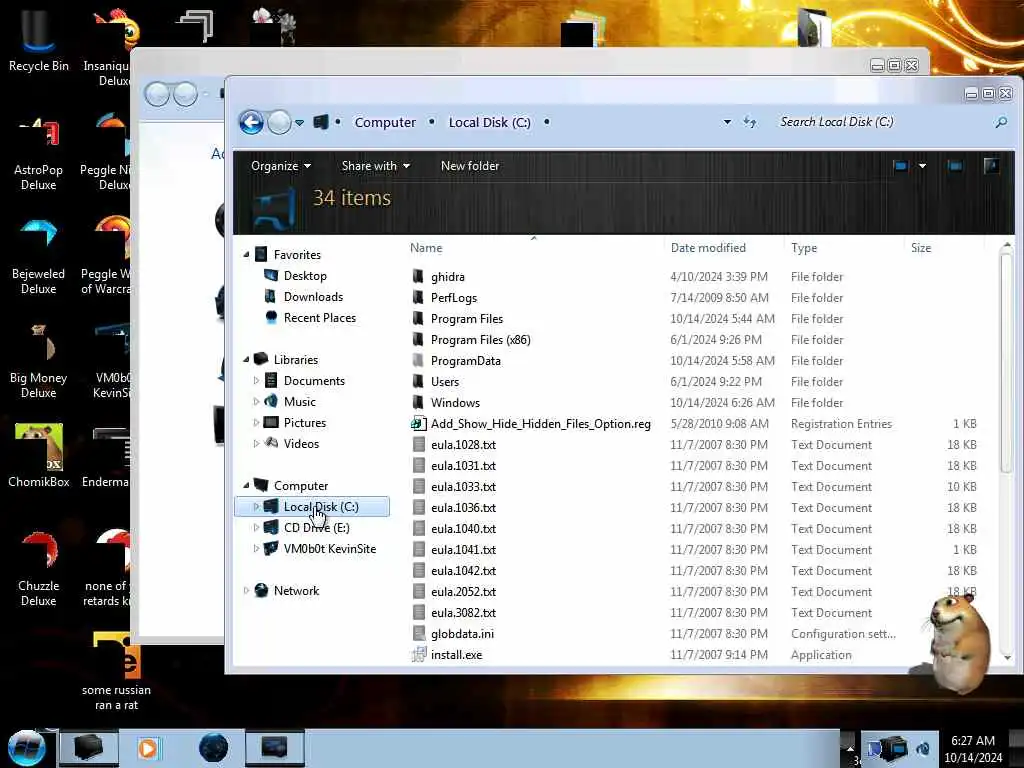Expand the Music library node

256,402
